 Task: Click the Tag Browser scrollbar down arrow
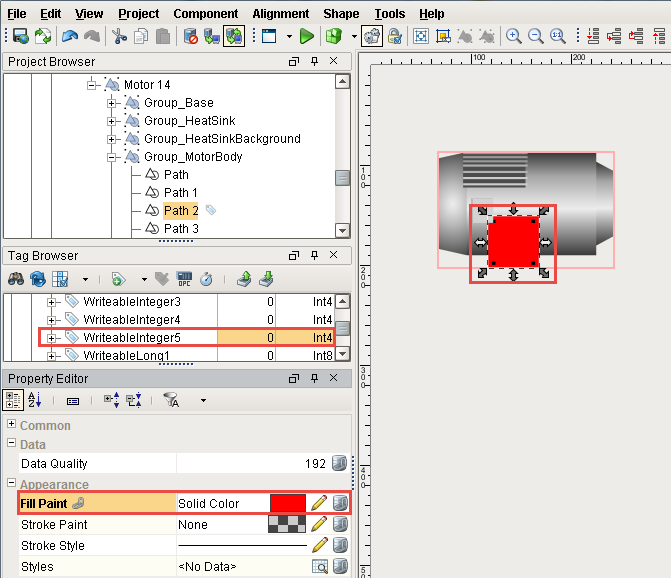[x=342, y=353]
